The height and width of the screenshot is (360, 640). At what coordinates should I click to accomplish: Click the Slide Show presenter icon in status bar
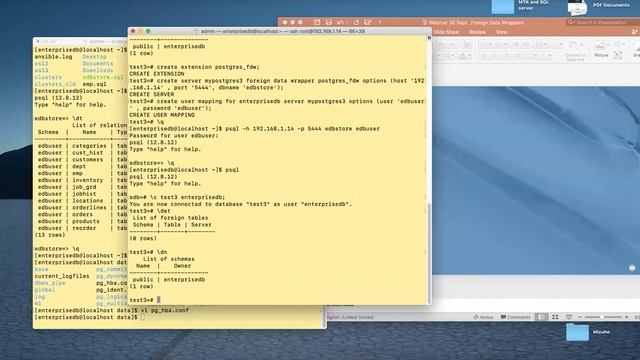tap(569, 317)
